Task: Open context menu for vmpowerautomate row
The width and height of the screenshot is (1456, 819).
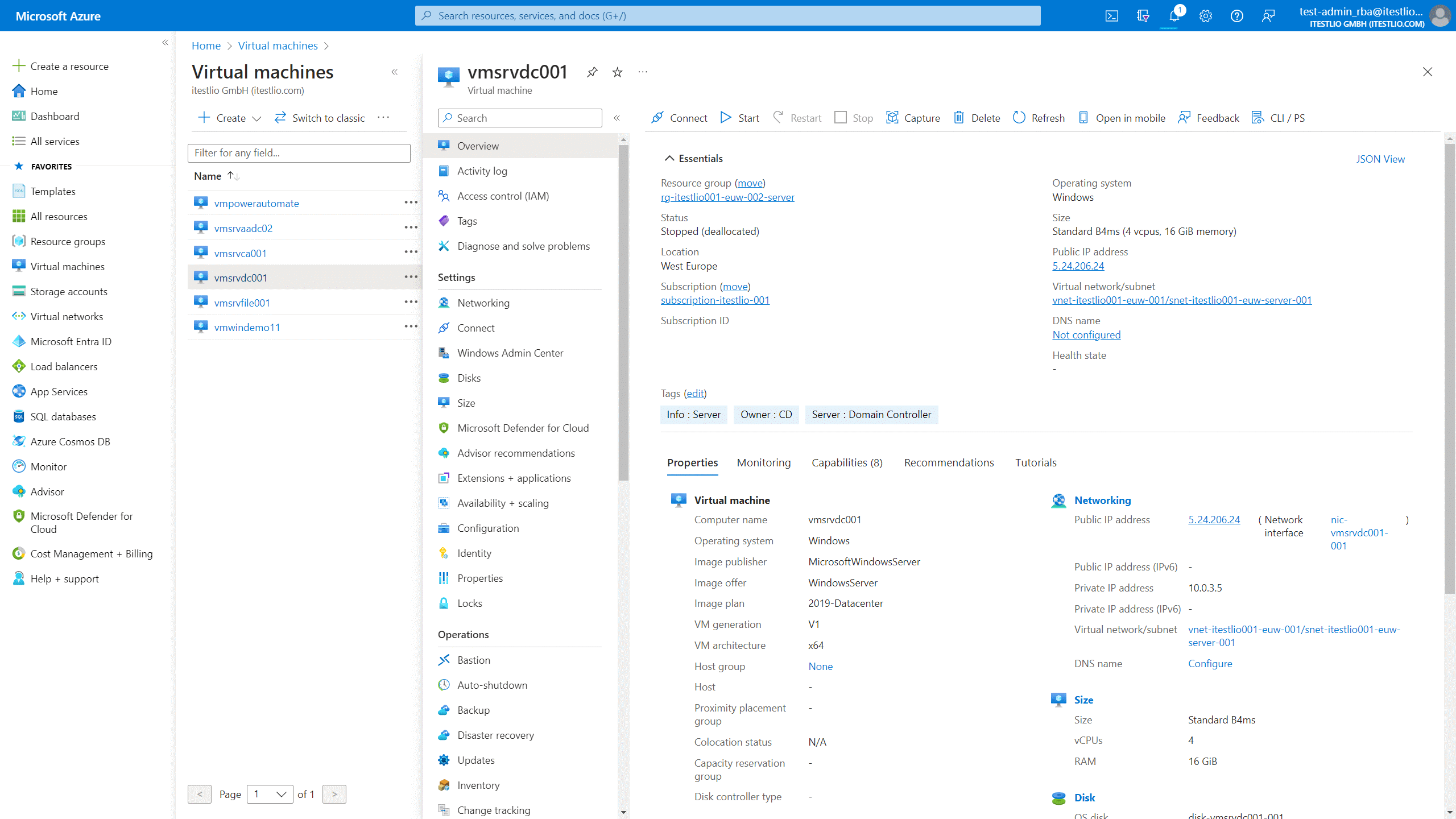Action: (x=411, y=202)
